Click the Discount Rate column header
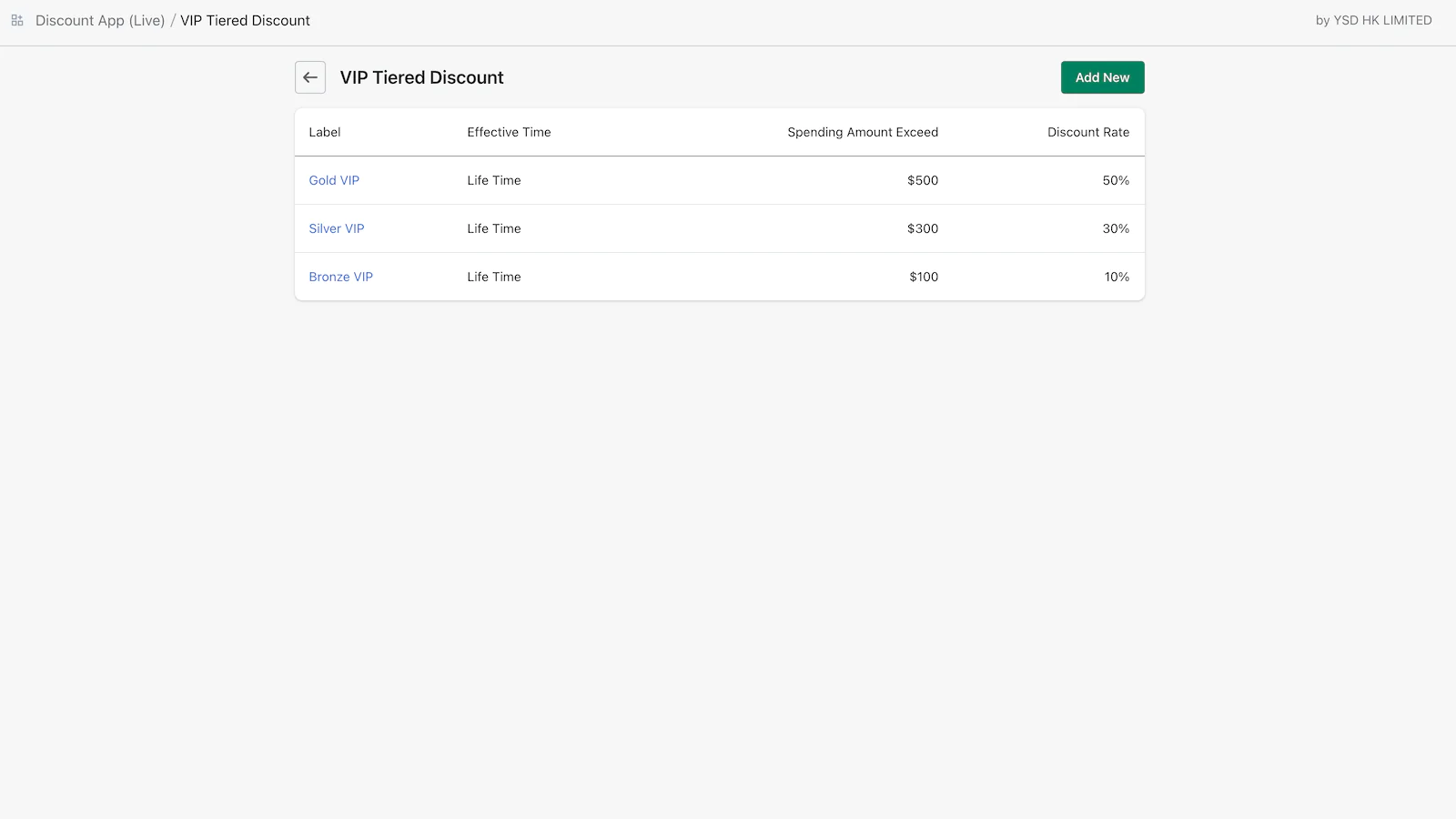 pyautogui.click(x=1088, y=132)
